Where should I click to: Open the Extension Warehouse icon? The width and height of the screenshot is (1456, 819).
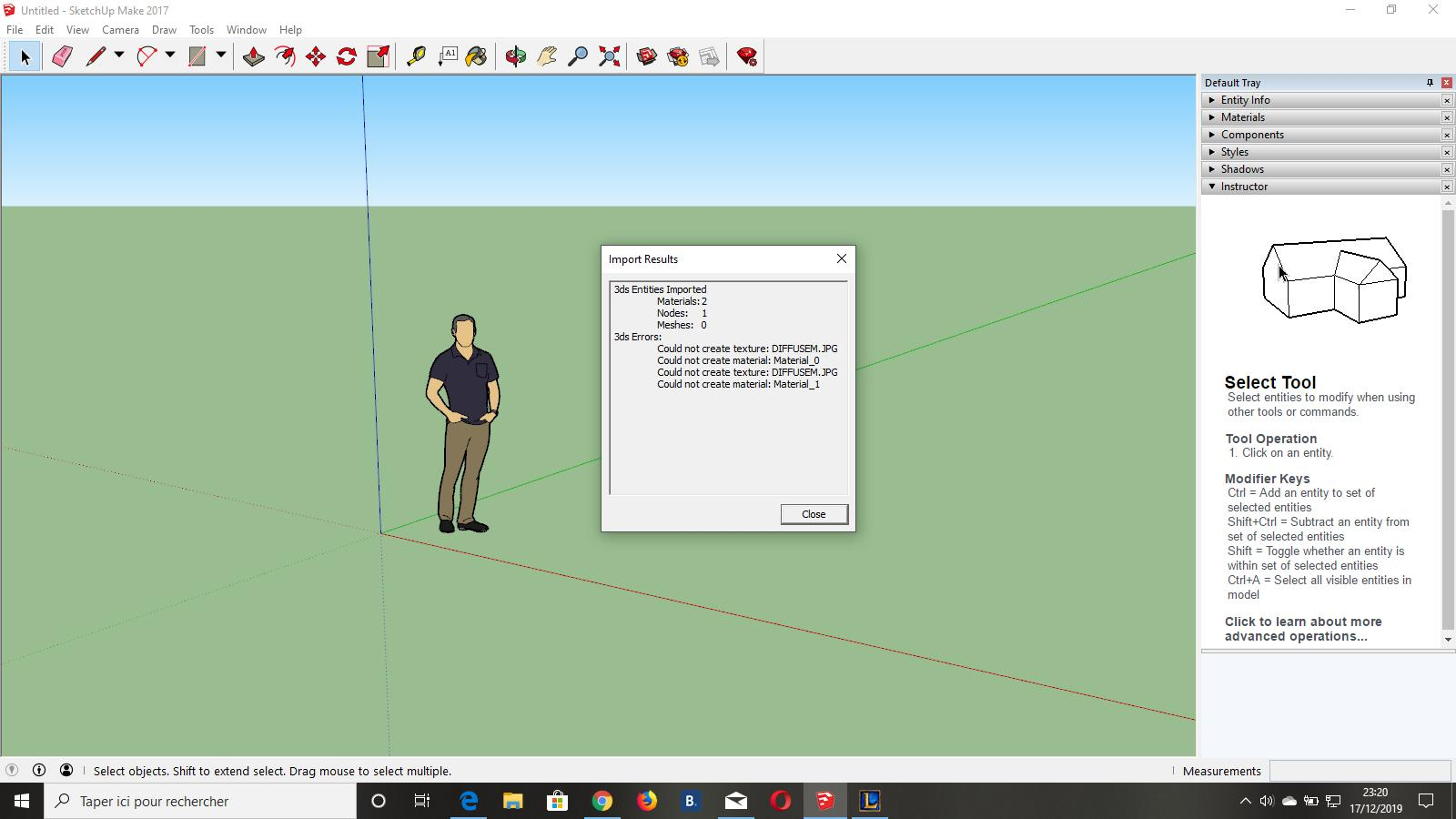678,56
